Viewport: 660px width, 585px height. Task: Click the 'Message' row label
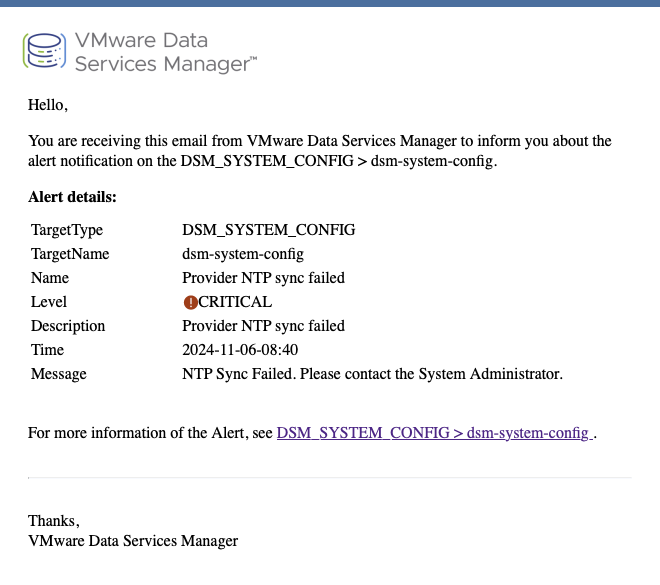point(59,374)
